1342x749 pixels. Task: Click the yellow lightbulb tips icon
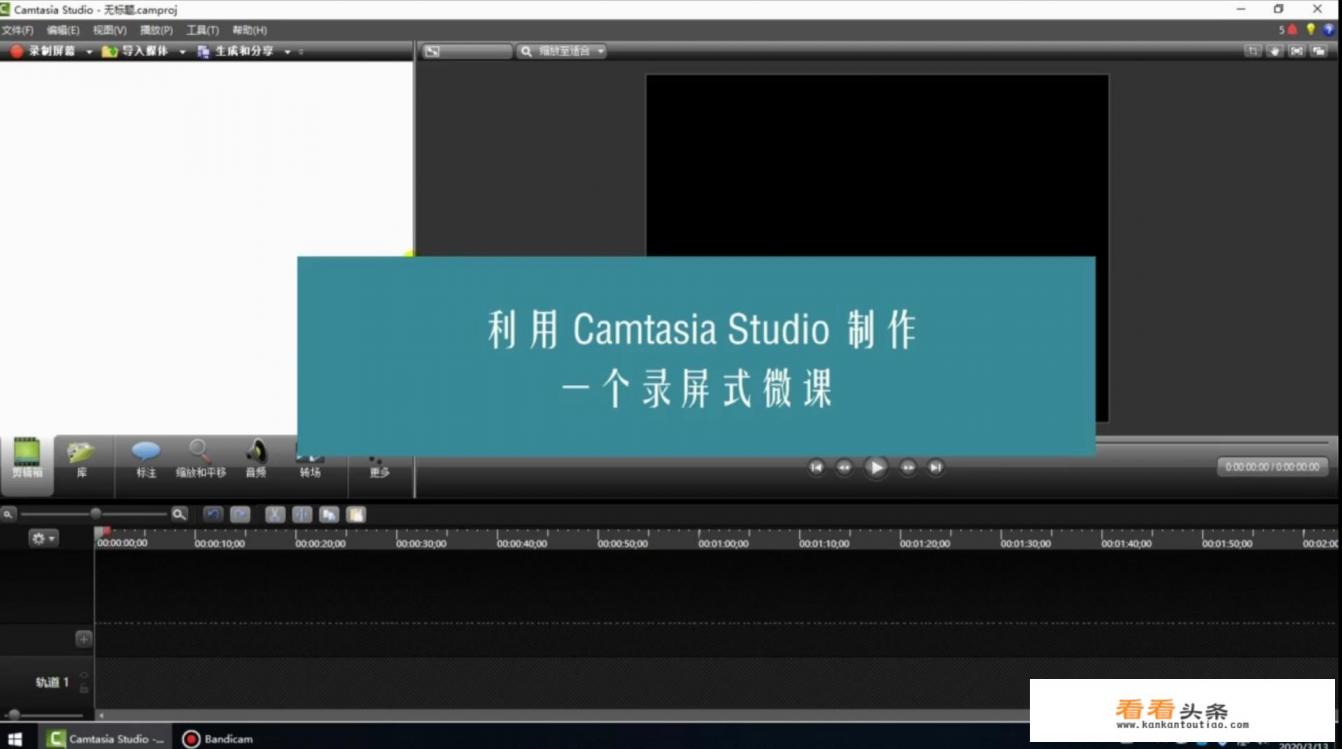pyautogui.click(x=1310, y=30)
